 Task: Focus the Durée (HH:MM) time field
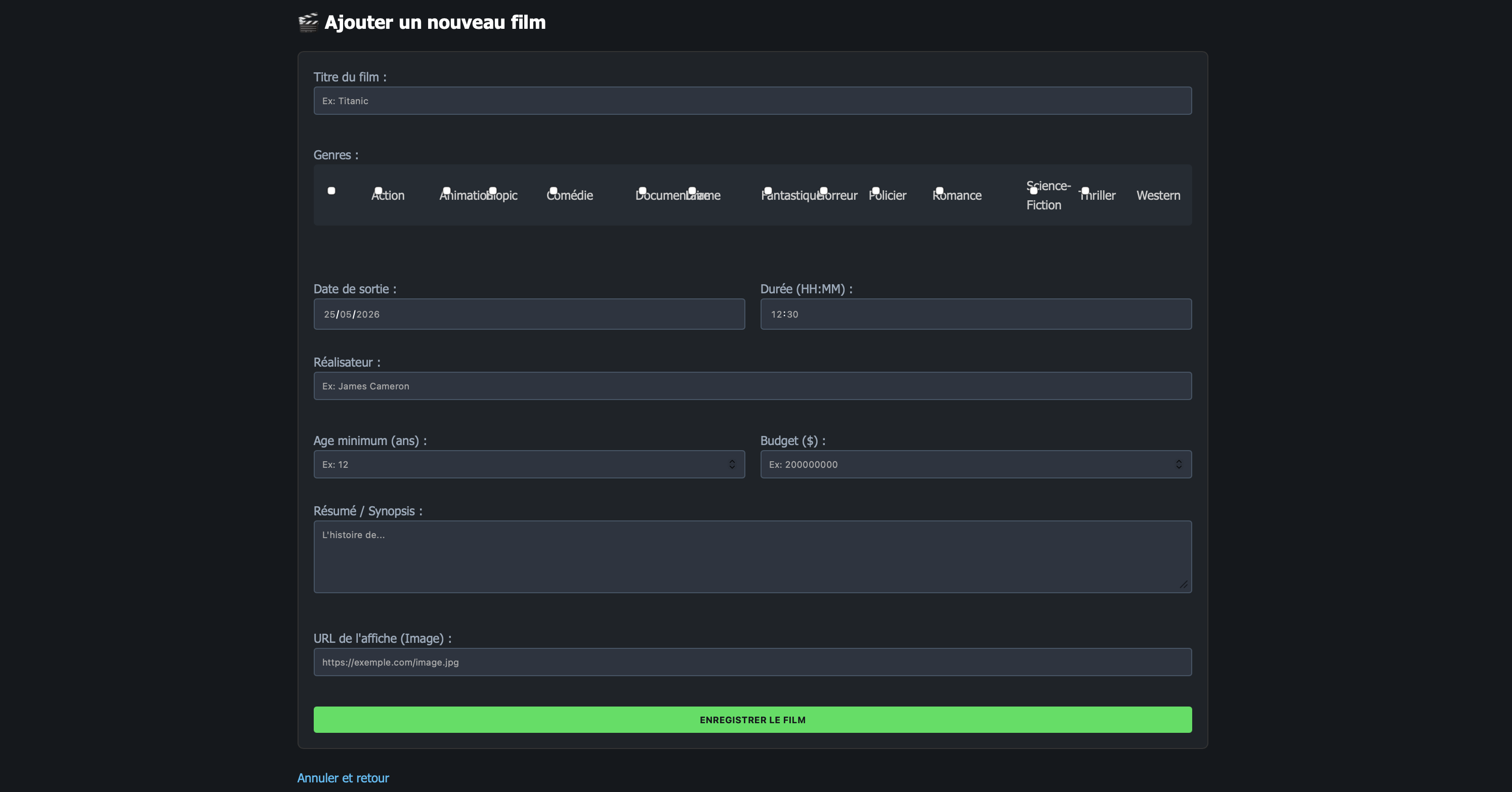pos(976,315)
